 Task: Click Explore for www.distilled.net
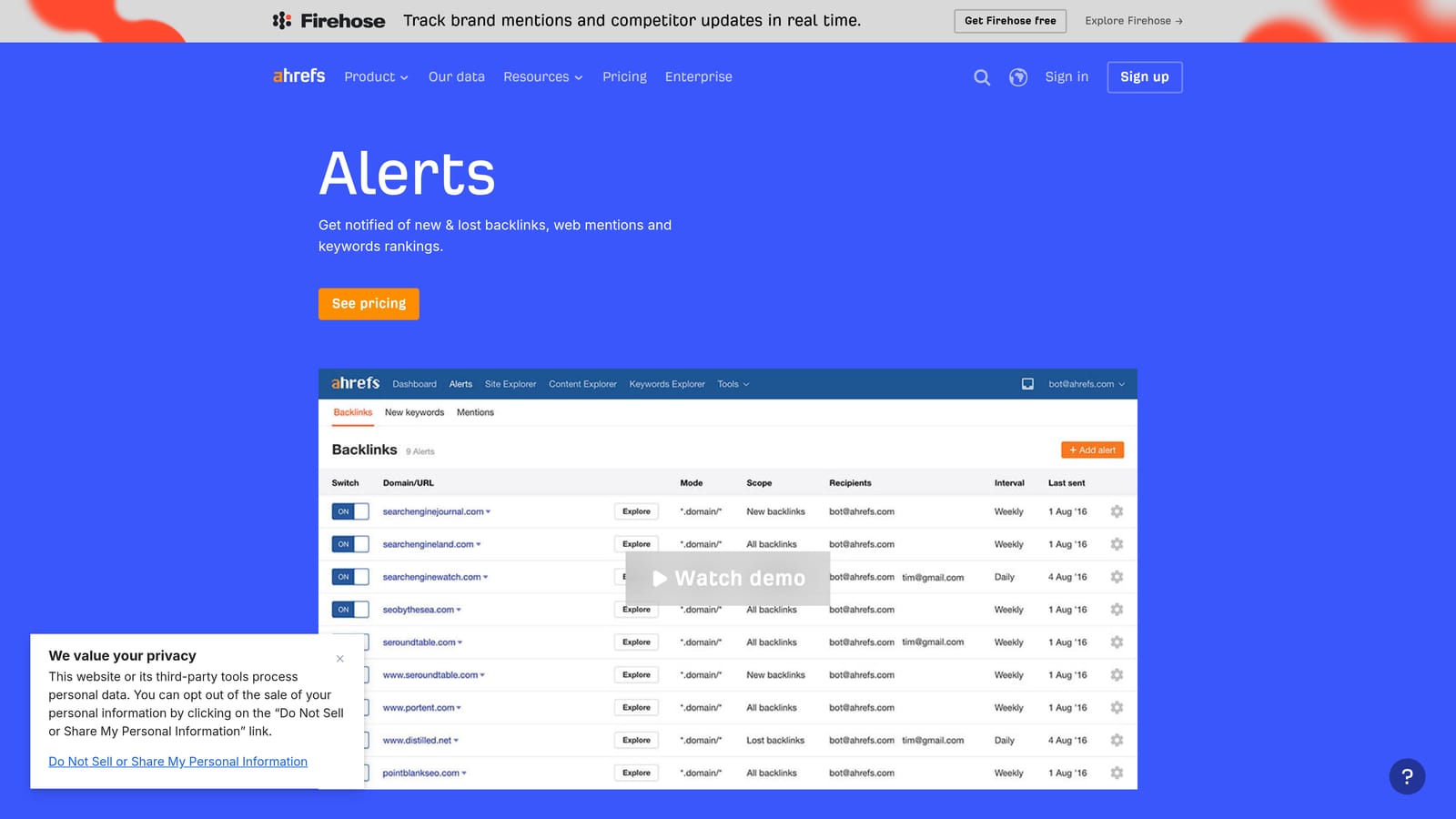coord(636,741)
